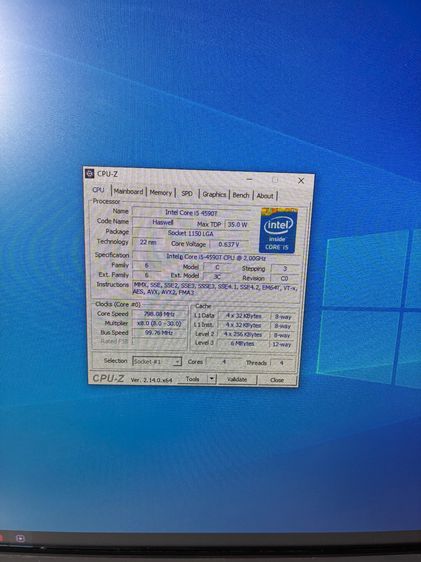Click the empty Rated FSB field

click(x=159, y=342)
